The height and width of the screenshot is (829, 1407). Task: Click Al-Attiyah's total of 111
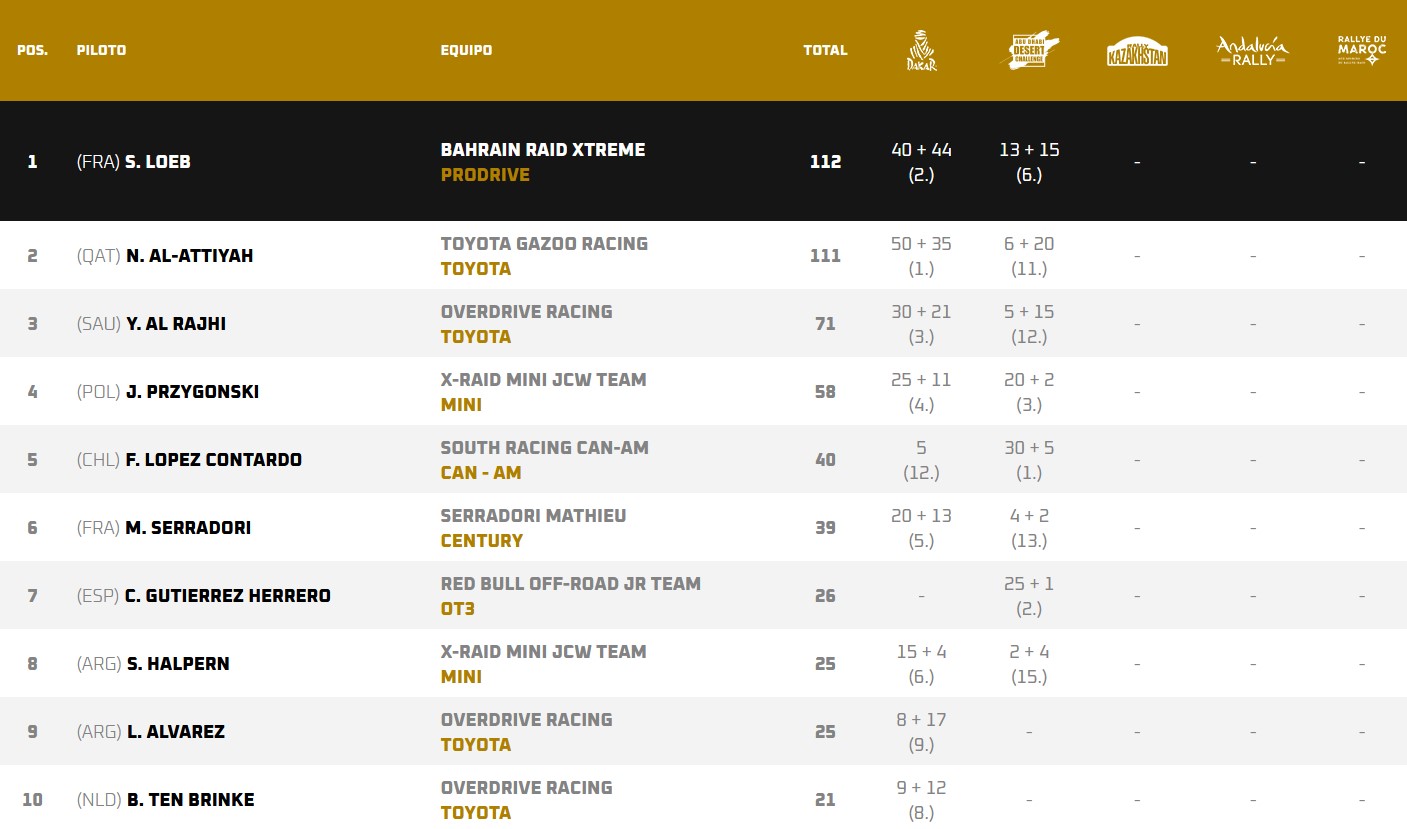tap(825, 256)
